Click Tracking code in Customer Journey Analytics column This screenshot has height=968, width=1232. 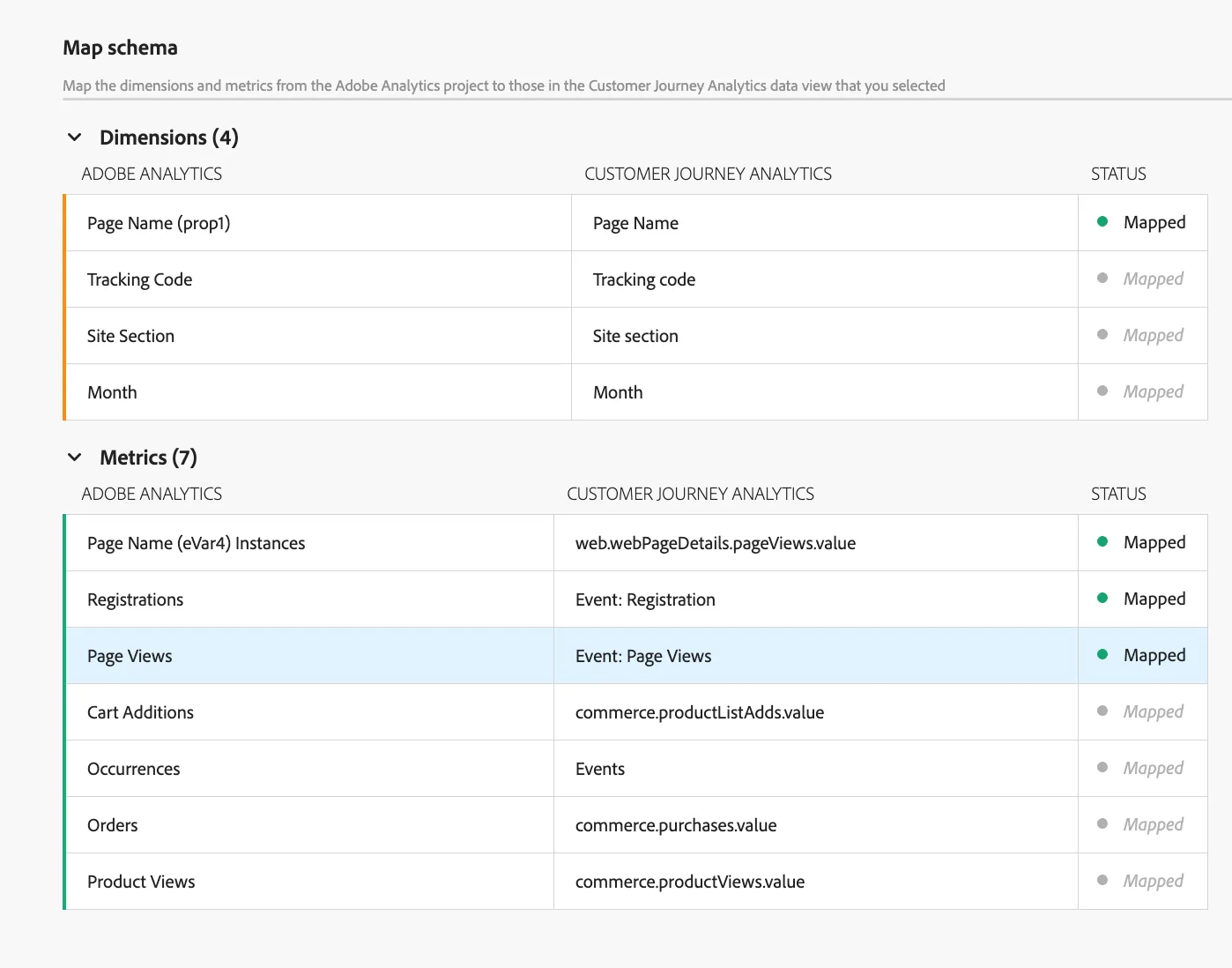click(825, 279)
